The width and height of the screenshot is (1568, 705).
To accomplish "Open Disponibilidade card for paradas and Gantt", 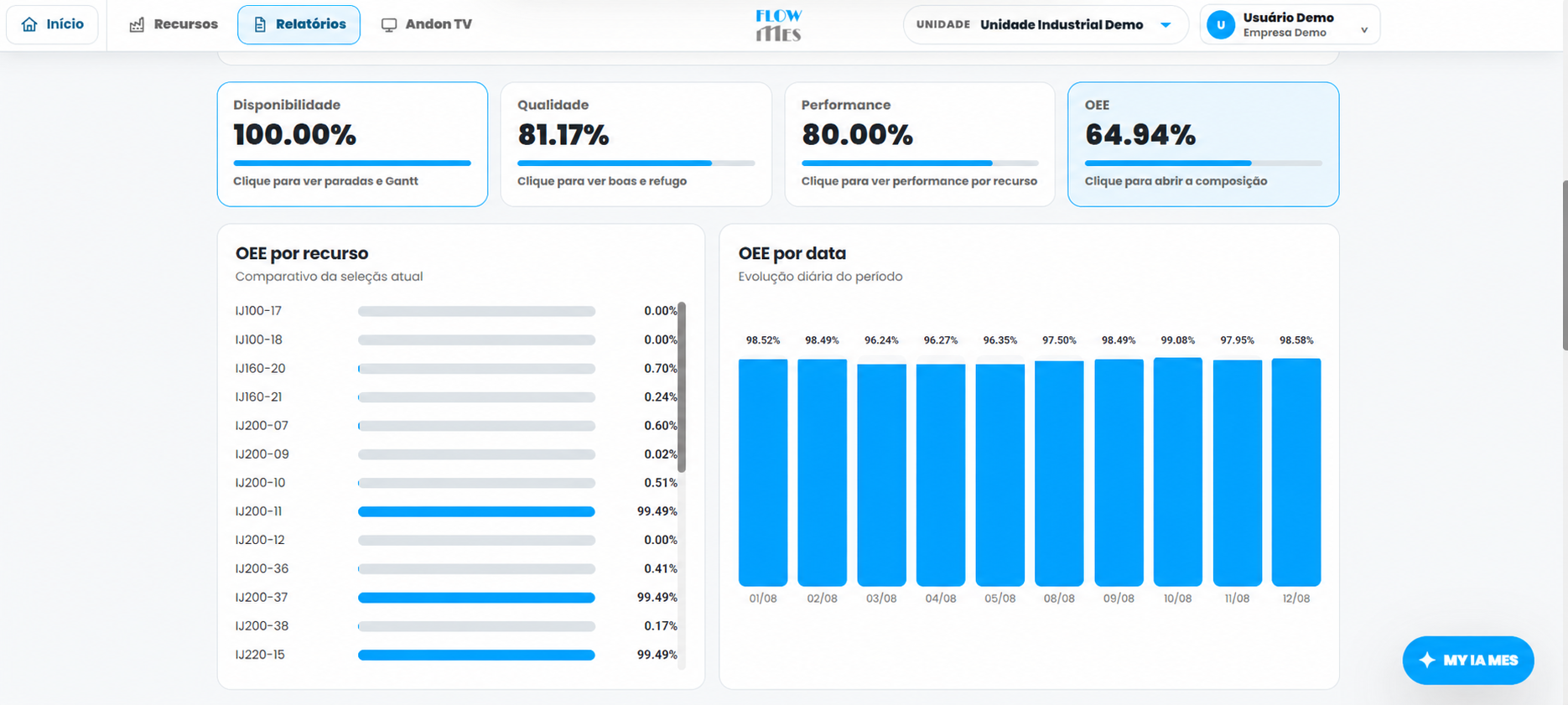I will point(352,144).
